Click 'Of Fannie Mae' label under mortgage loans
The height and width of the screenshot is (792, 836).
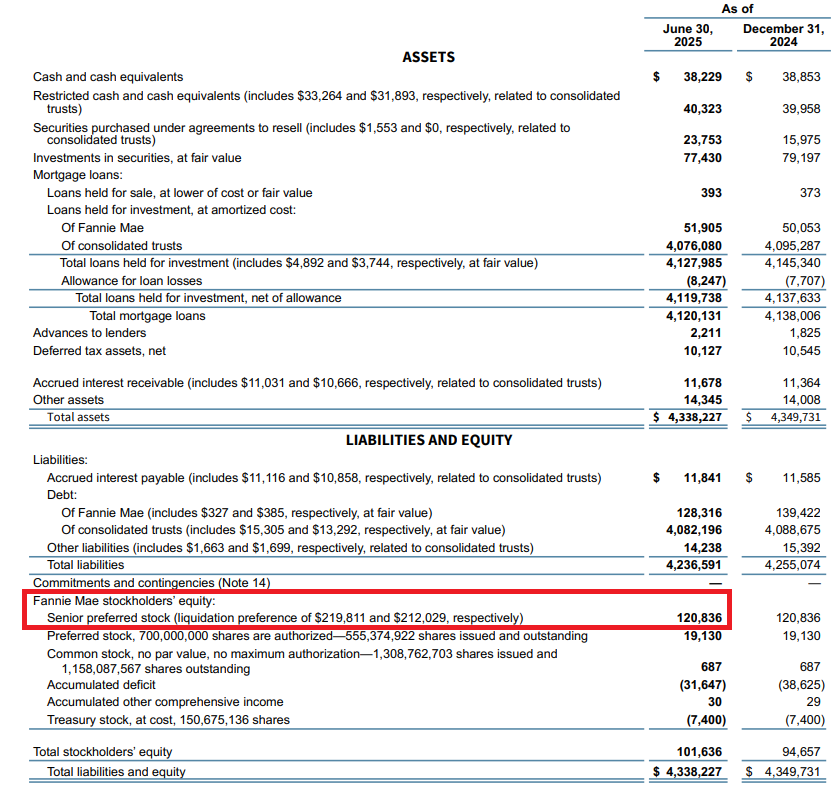(102, 228)
